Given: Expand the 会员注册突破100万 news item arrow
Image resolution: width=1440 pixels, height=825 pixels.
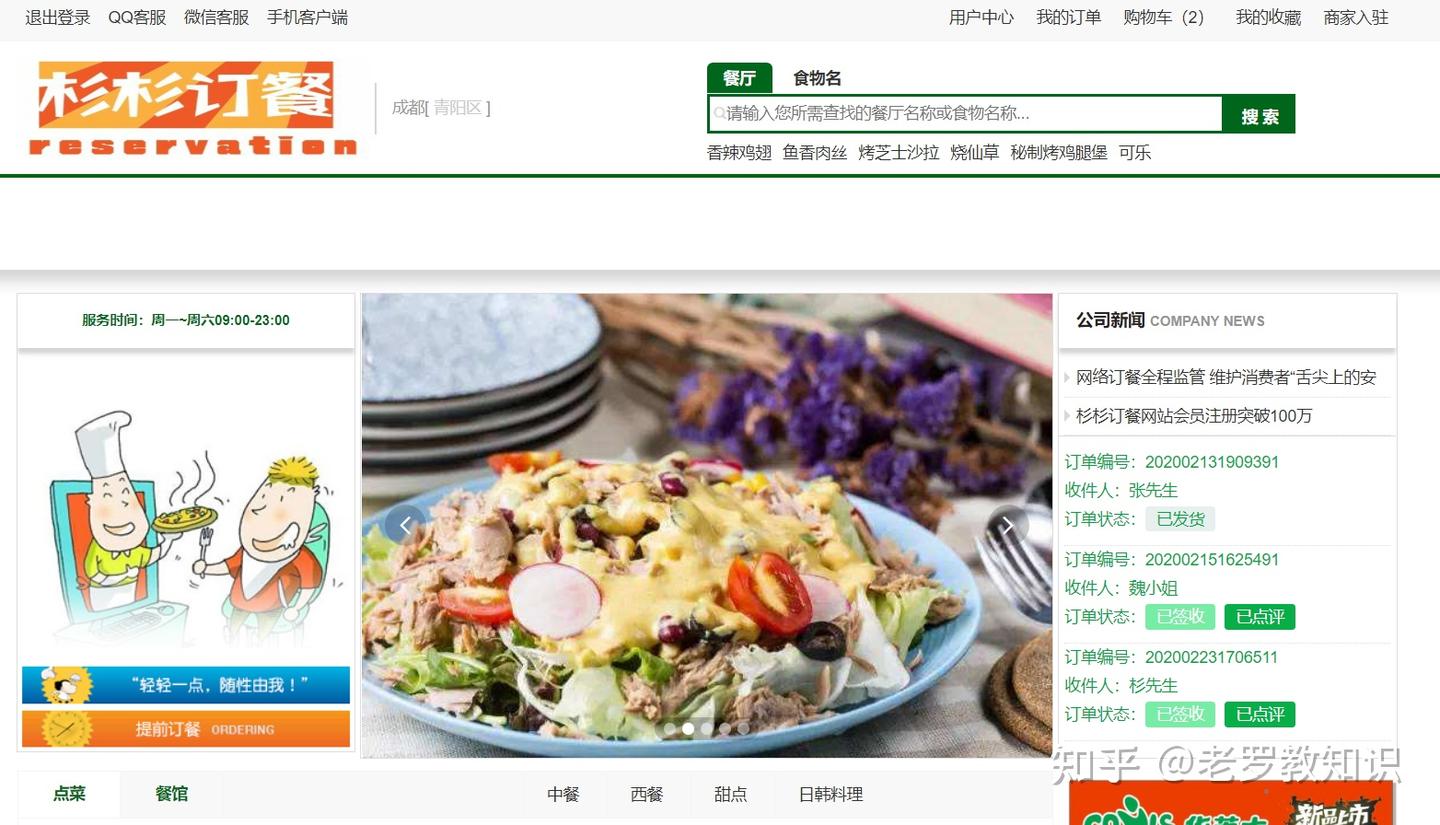Looking at the screenshot, I should 1067,416.
